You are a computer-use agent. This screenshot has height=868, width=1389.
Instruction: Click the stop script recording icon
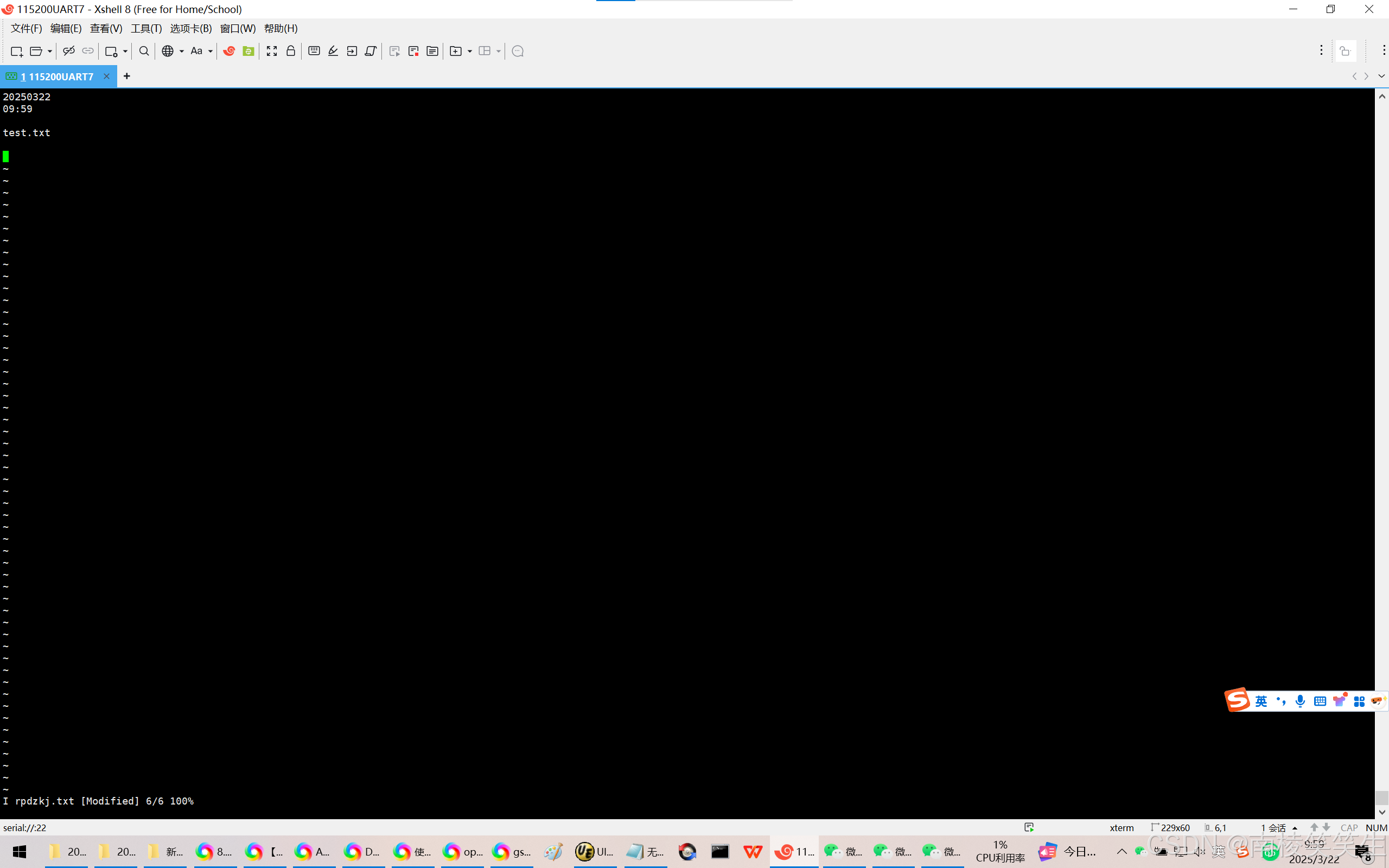[x=413, y=51]
